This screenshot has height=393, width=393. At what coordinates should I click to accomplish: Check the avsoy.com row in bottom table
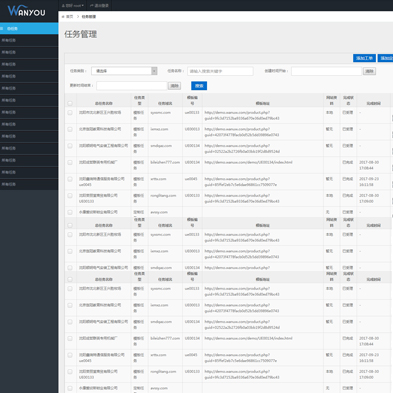tap(70, 388)
